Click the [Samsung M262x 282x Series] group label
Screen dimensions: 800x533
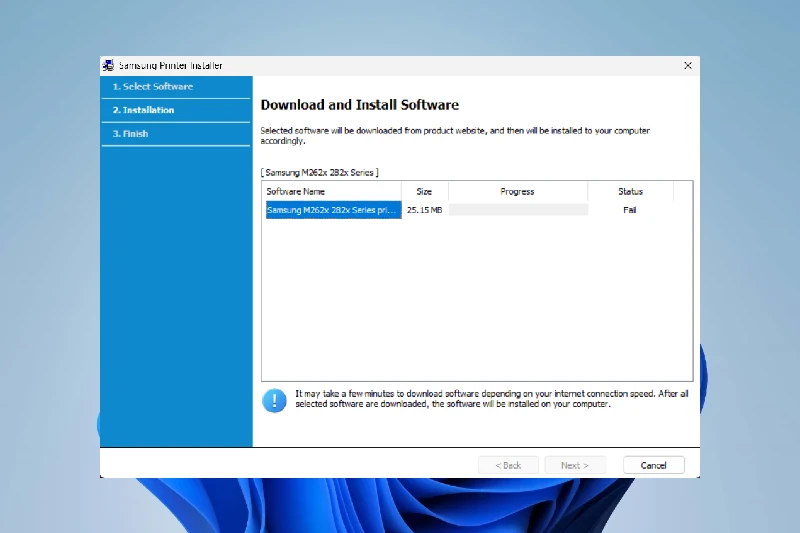[320, 173]
